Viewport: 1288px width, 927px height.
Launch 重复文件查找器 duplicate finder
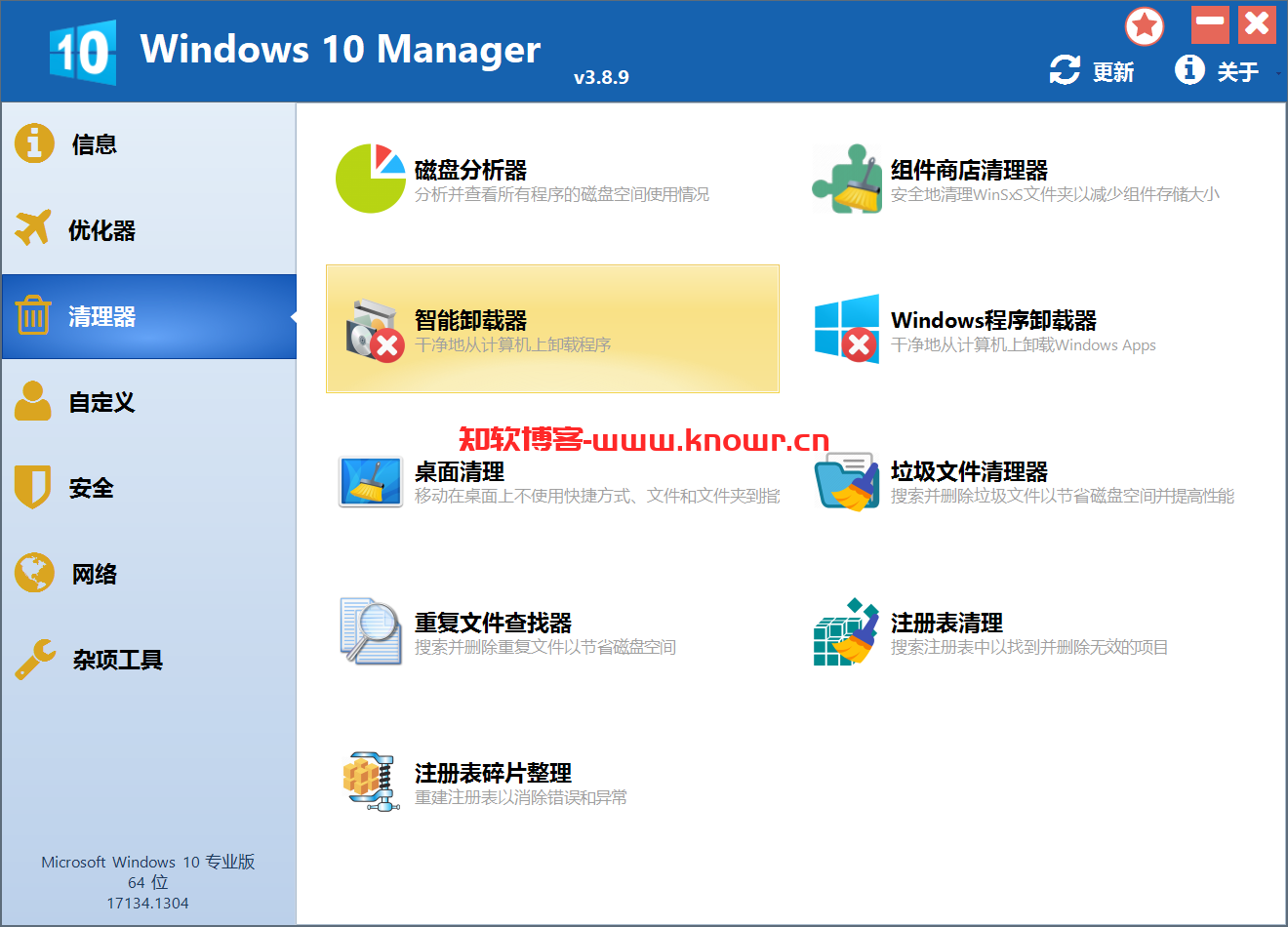click(x=552, y=631)
